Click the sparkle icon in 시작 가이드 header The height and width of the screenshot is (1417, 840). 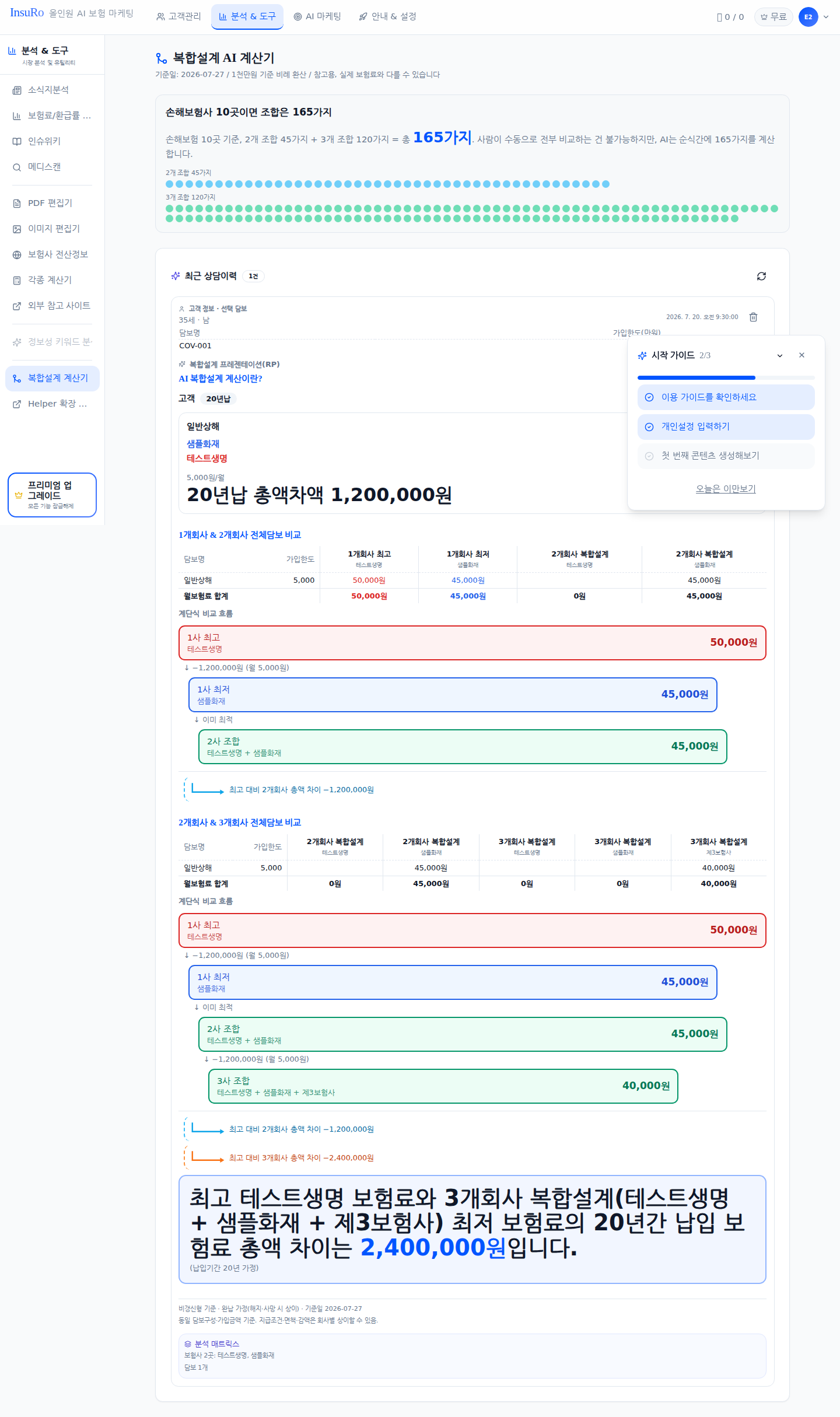click(642, 355)
